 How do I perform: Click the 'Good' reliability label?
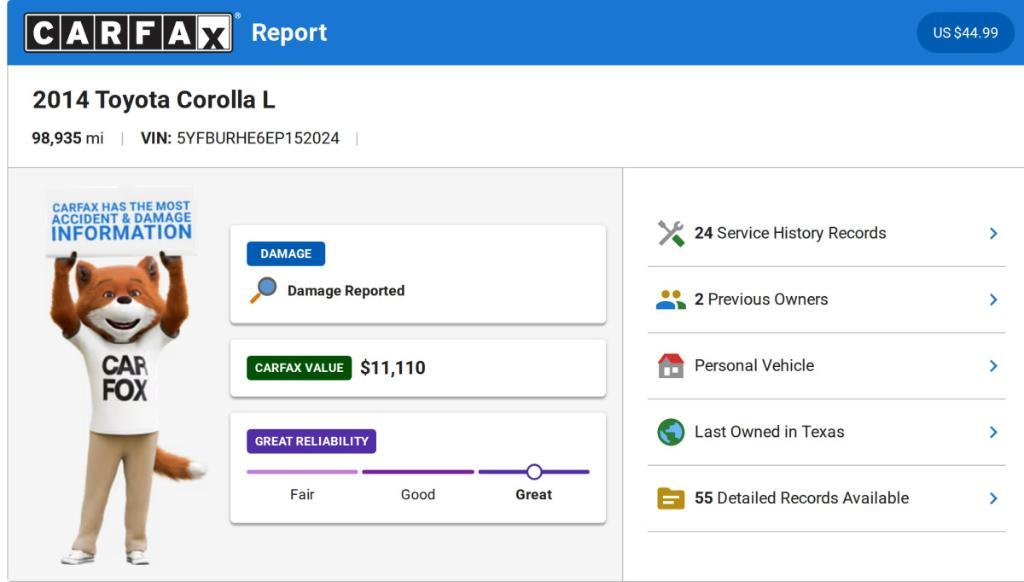pos(418,494)
